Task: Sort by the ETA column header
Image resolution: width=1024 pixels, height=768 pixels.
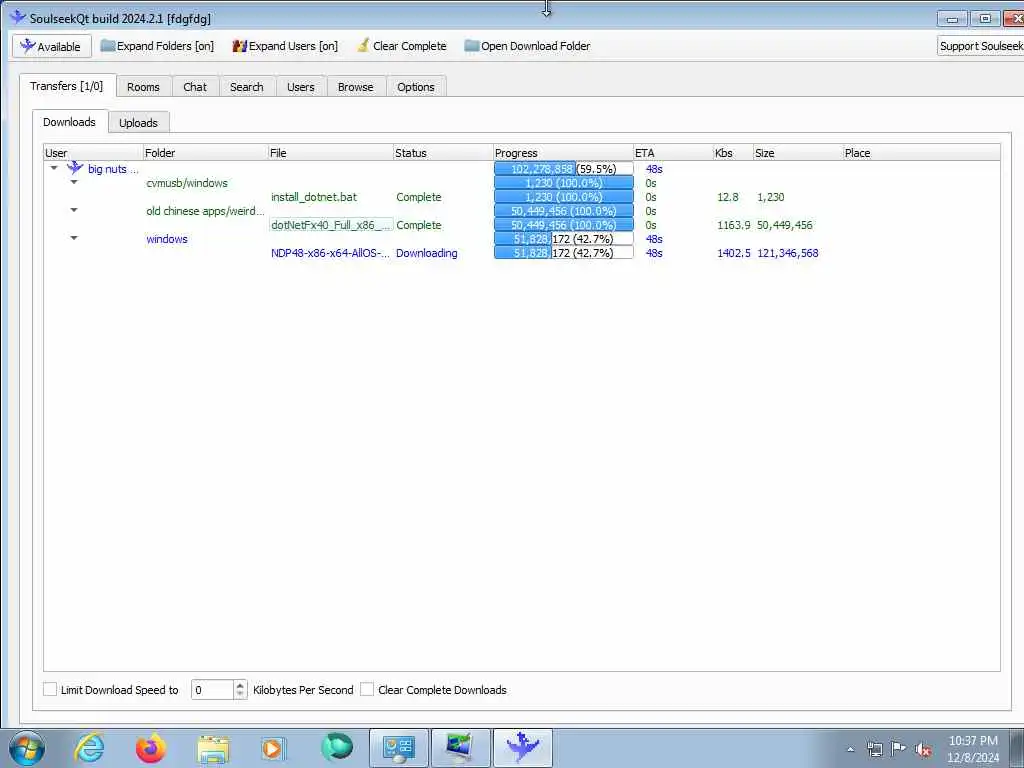Action: (x=673, y=153)
